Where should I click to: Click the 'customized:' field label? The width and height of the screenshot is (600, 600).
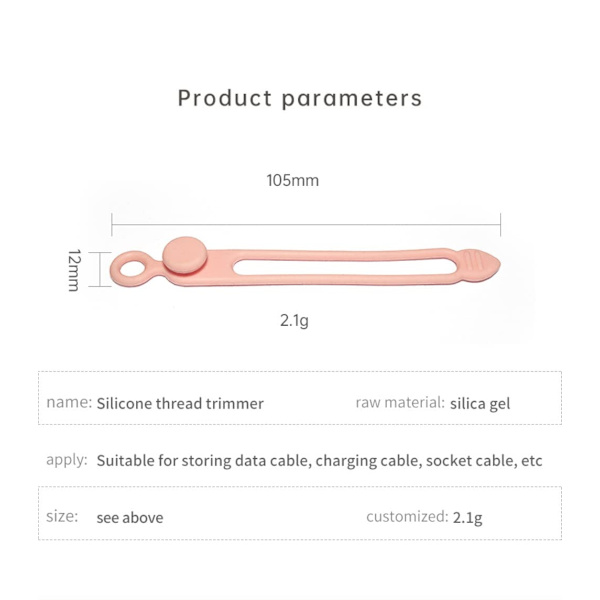pyautogui.click(x=406, y=517)
